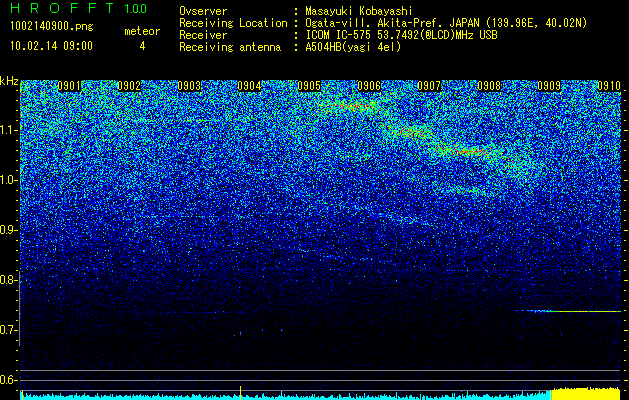The image size is (629, 400).
Task: Click the 0.6 frequency axis label
Action: coord(8,380)
